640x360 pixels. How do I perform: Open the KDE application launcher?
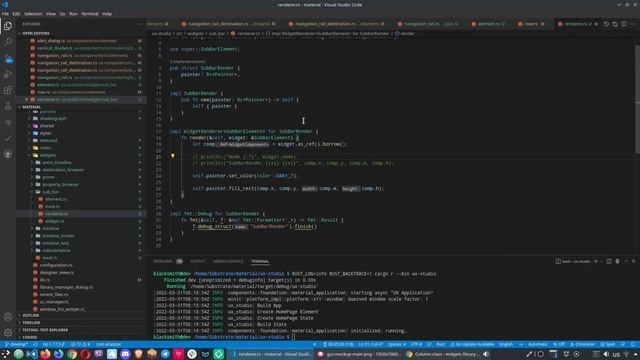click(x=5, y=354)
